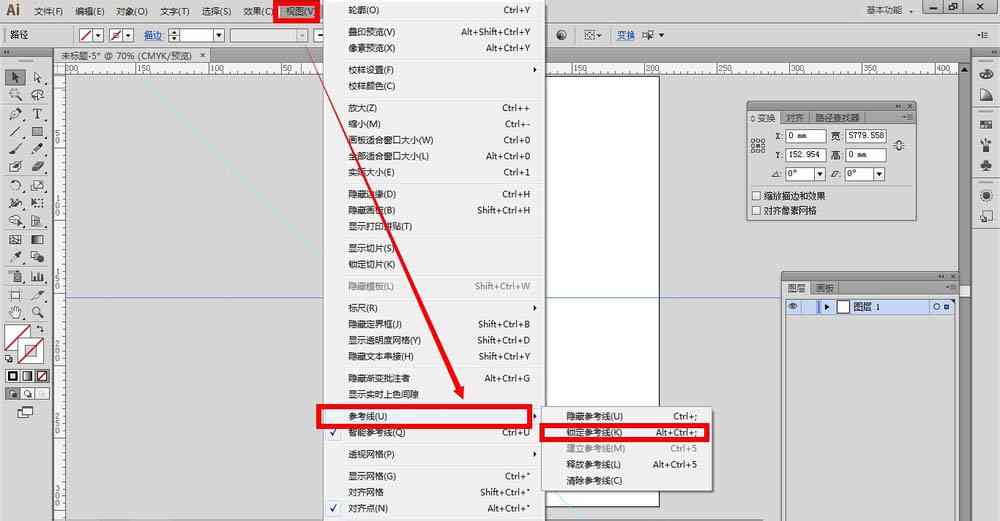Select the Eyedropper tool
Screen dimensions: 1000x521
coord(15,257)
